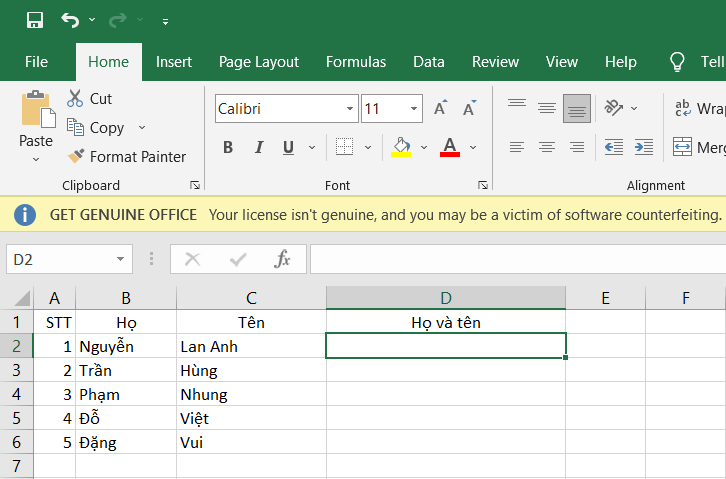This screenshot has width=726, height=479.
Task: Increase the font size
Action: pos(440,108)
